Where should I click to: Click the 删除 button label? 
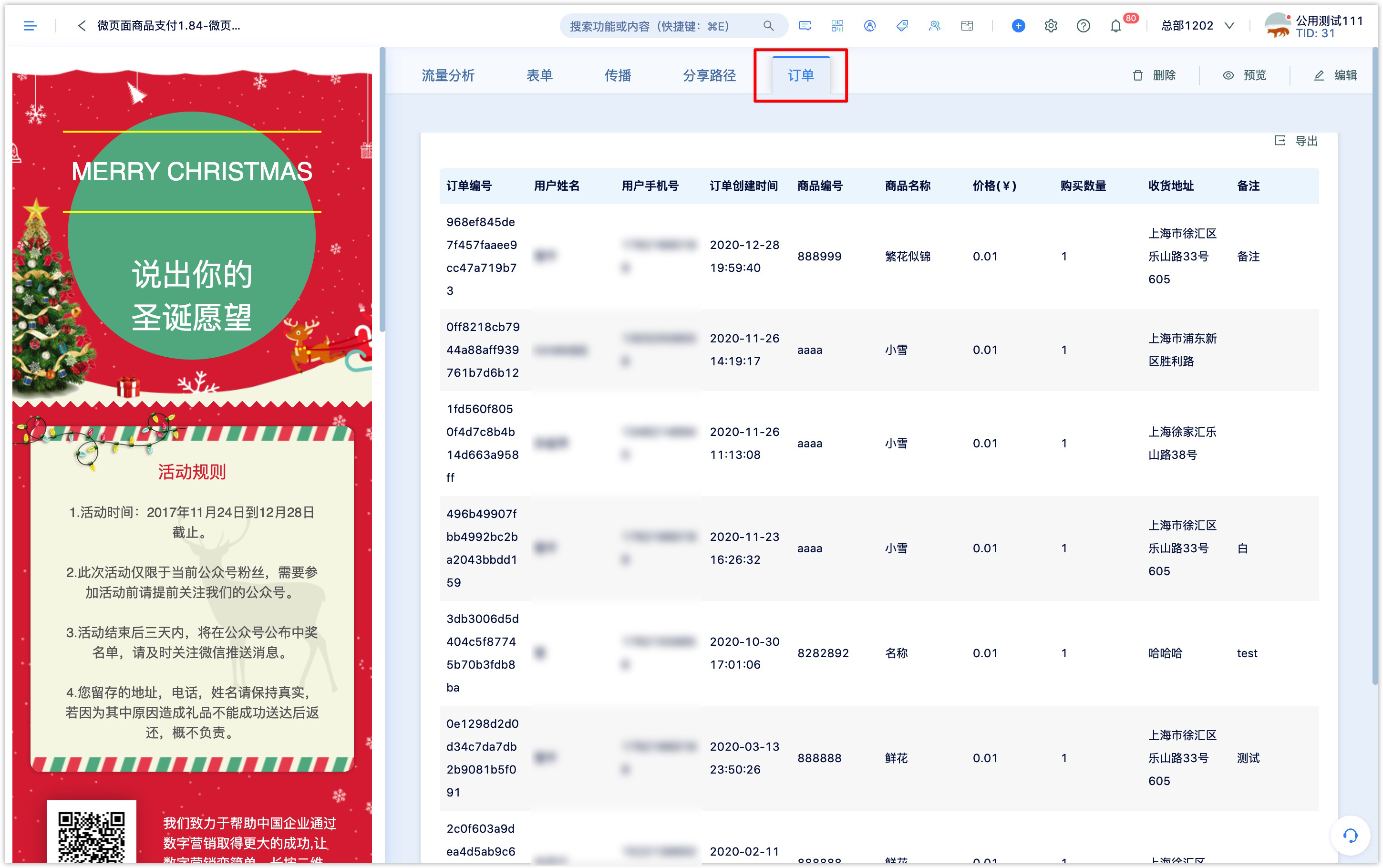pos(1164,75)
